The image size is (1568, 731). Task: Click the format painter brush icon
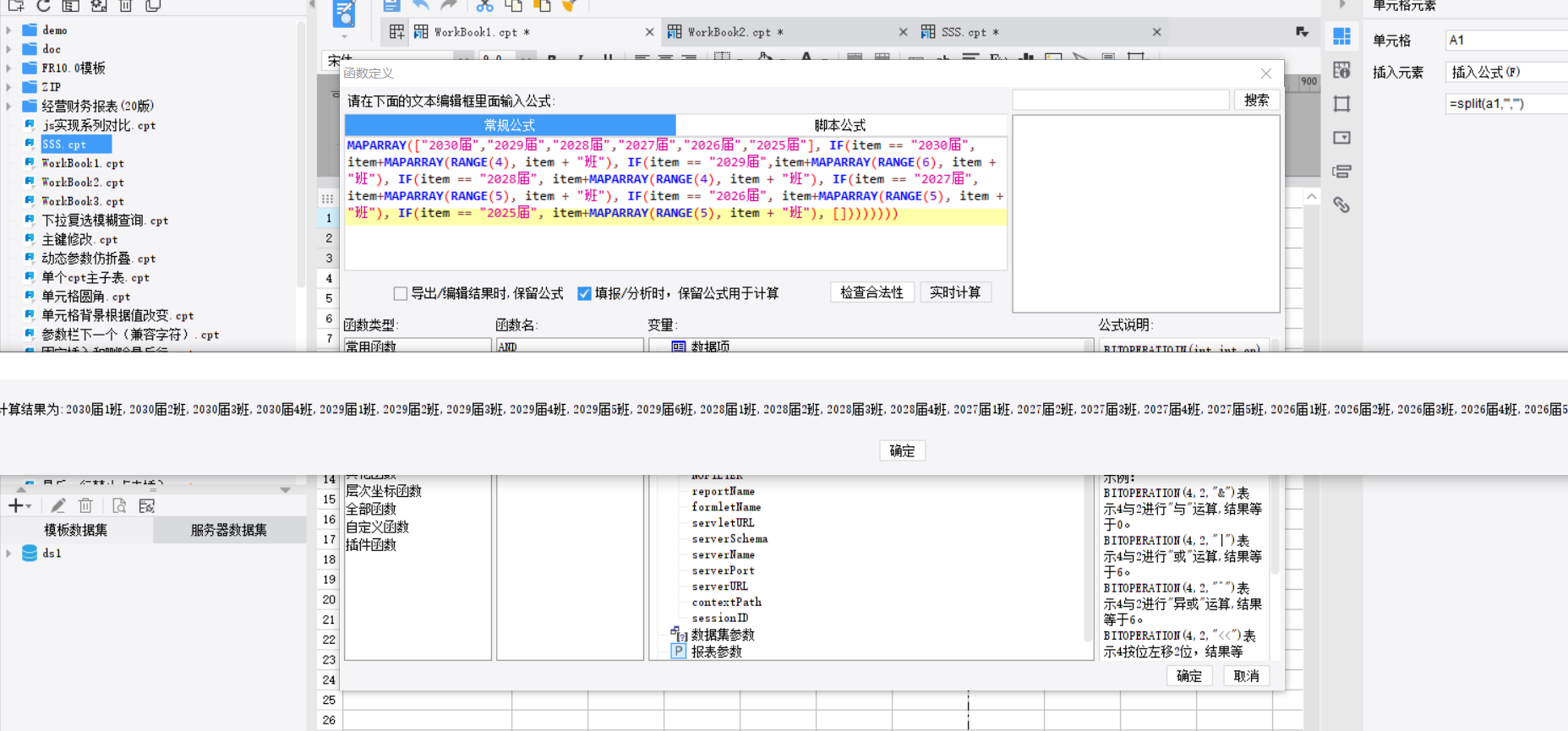[x=570, y=6]
